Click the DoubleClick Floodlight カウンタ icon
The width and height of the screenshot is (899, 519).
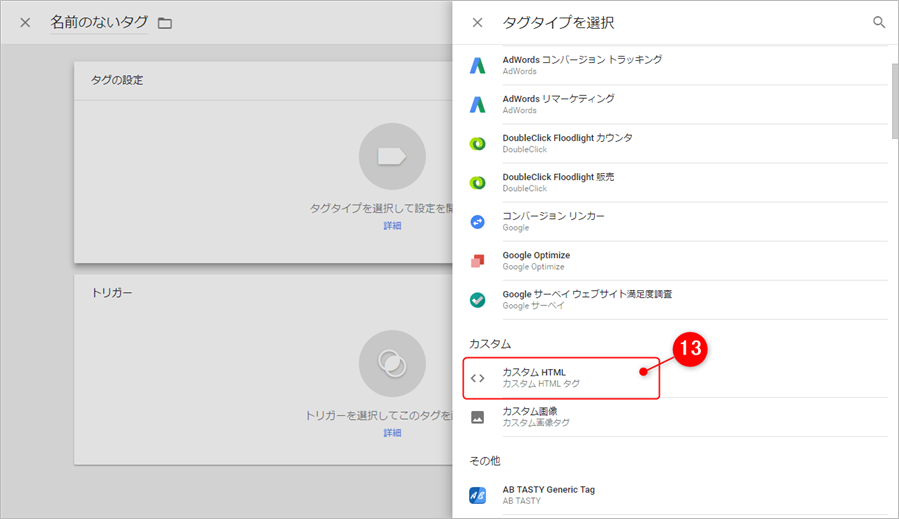click(478, 144)
